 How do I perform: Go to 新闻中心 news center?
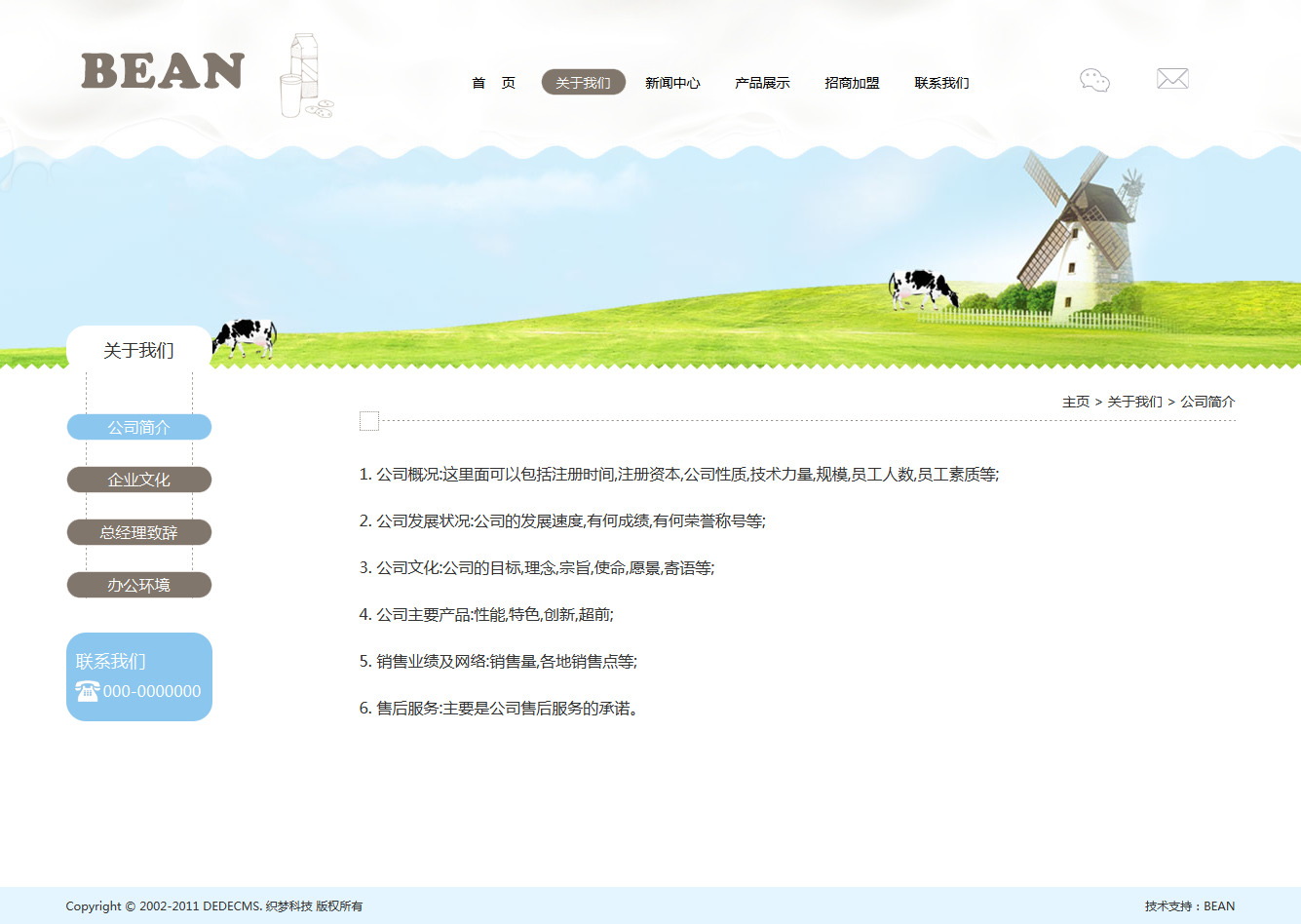coord(672,83)
